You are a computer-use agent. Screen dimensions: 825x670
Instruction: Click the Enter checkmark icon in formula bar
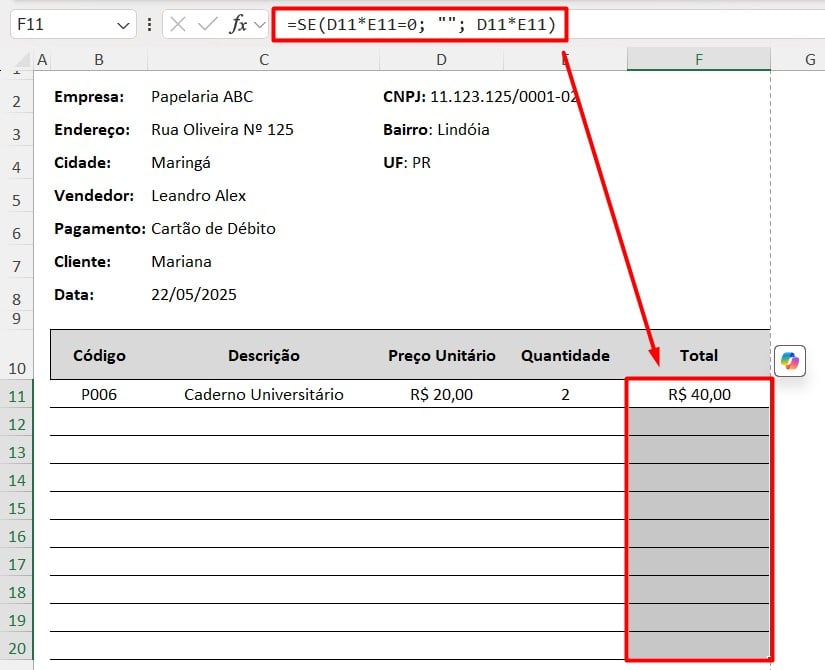click(x=207, y=24)
